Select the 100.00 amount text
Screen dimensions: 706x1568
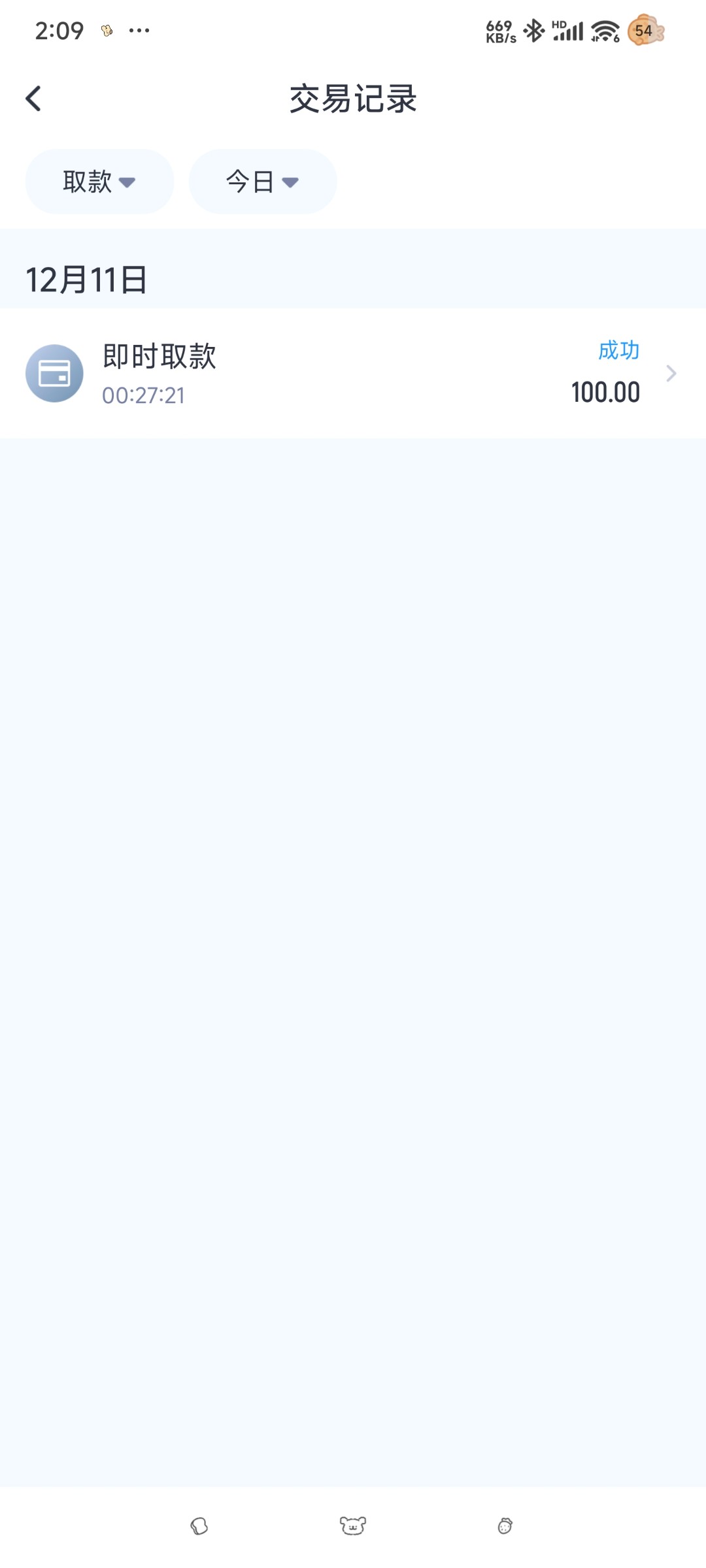[x=605, y=392]
